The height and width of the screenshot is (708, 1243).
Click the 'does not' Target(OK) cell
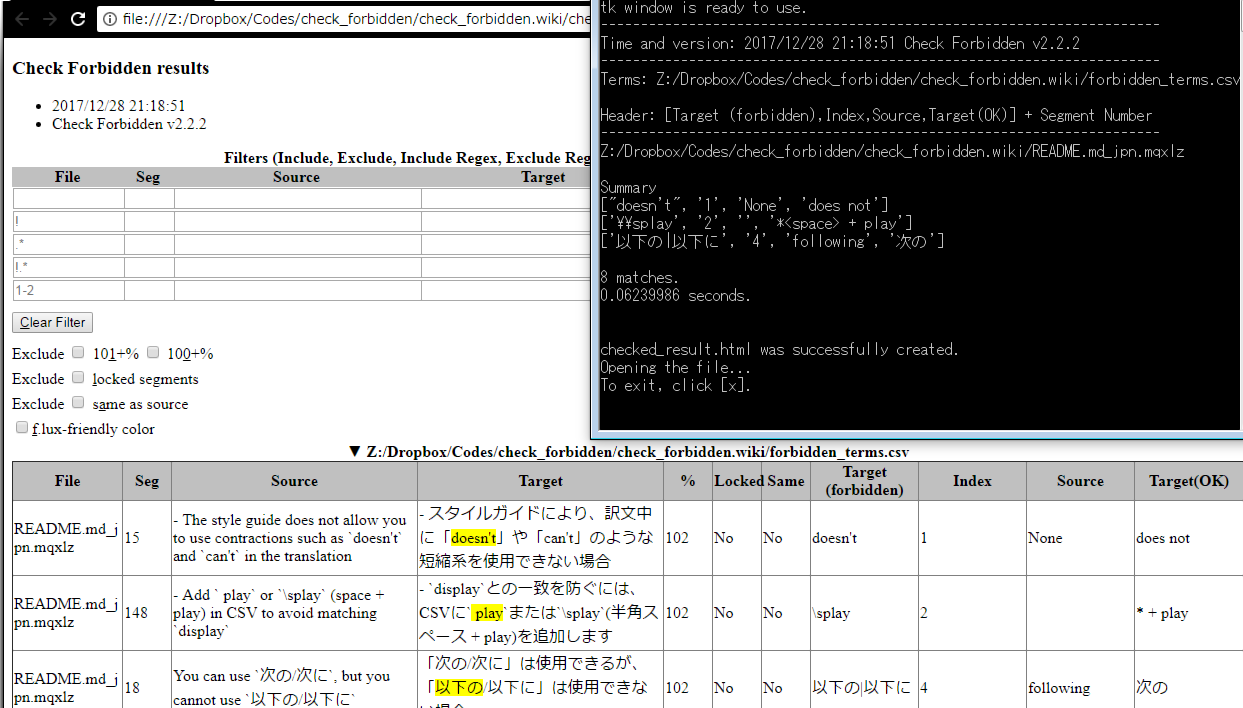(x=1188, y=538)
